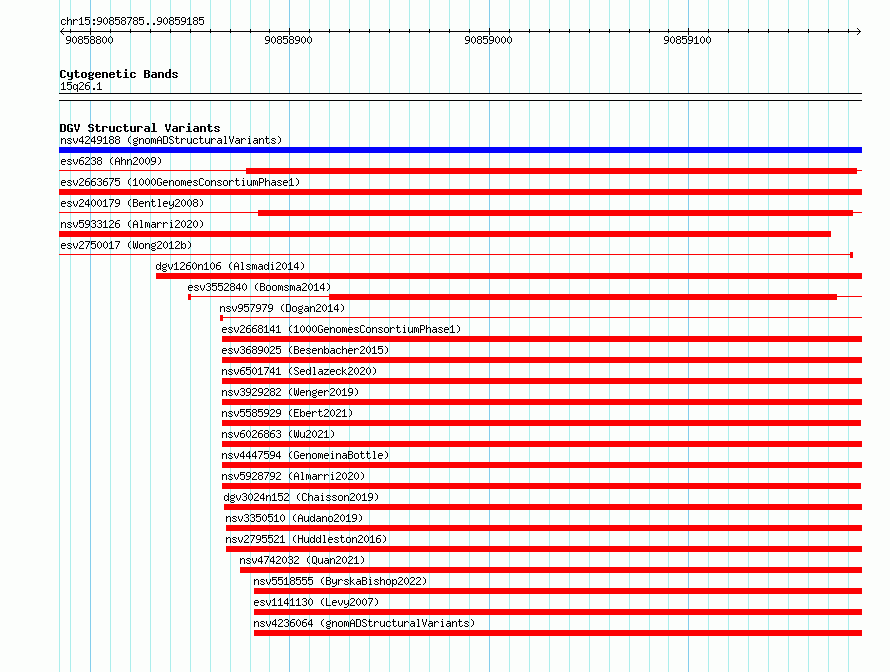Click the red bar under nsv5933126
Screen dimensions: 890x672
coord(445,234)
